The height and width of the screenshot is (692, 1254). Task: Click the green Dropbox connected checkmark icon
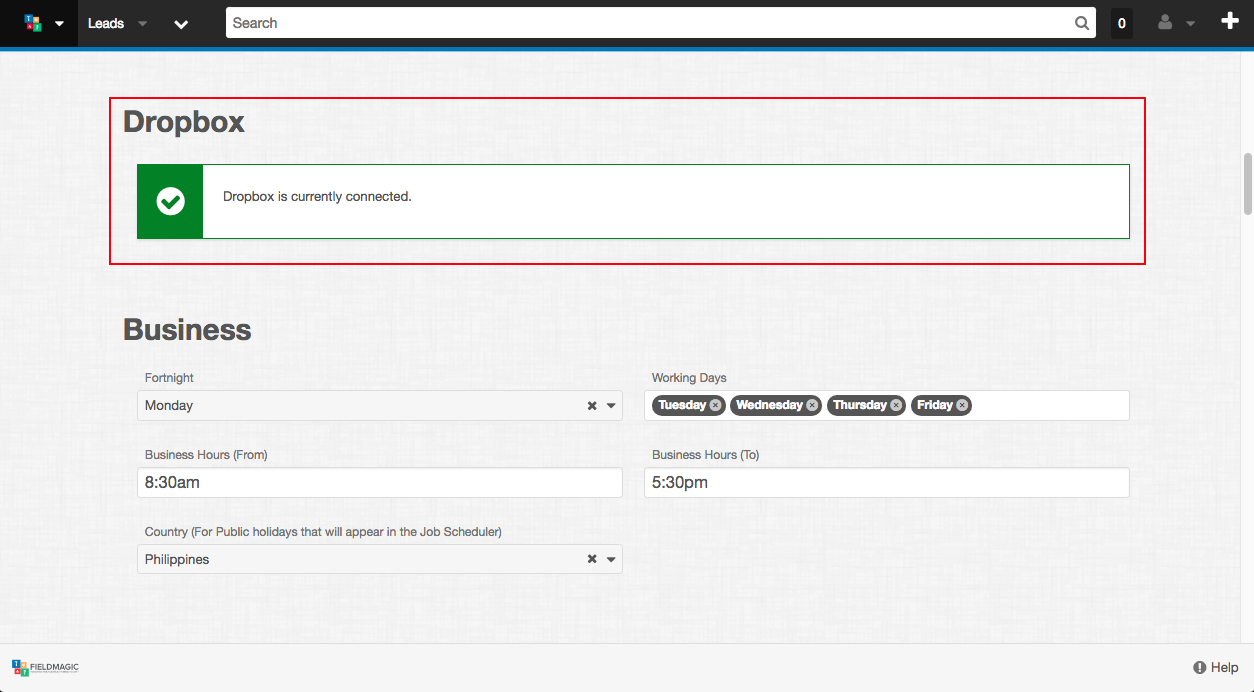(170, 201)
